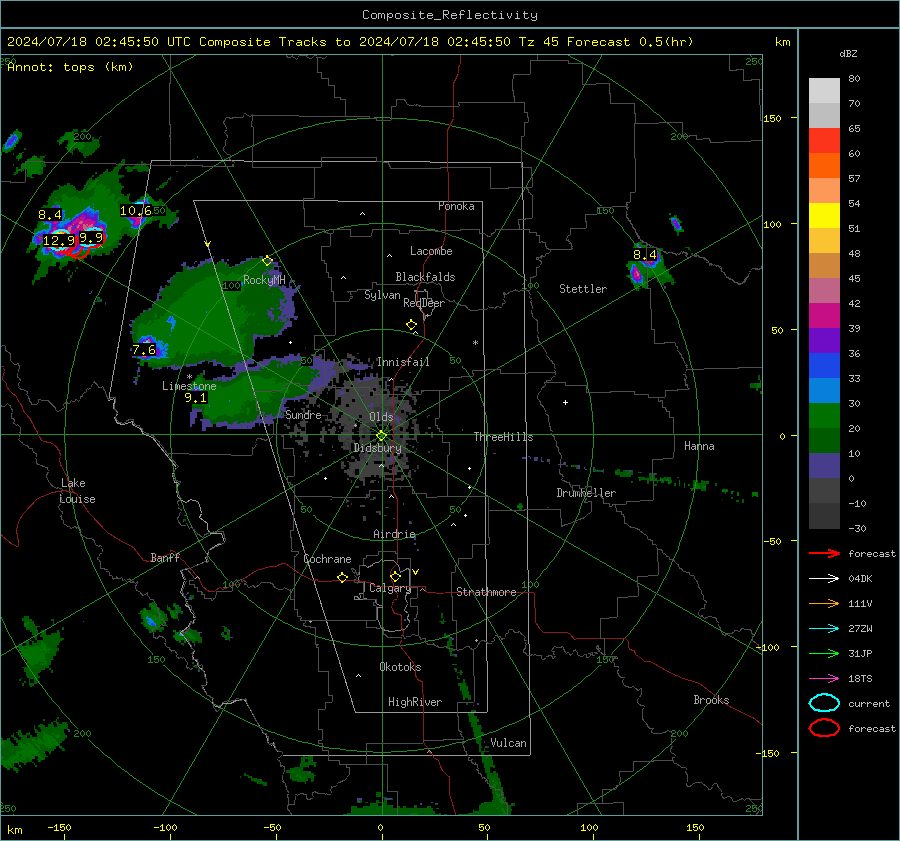Click the ThreeHills label on the map

(x=503, y=437)
